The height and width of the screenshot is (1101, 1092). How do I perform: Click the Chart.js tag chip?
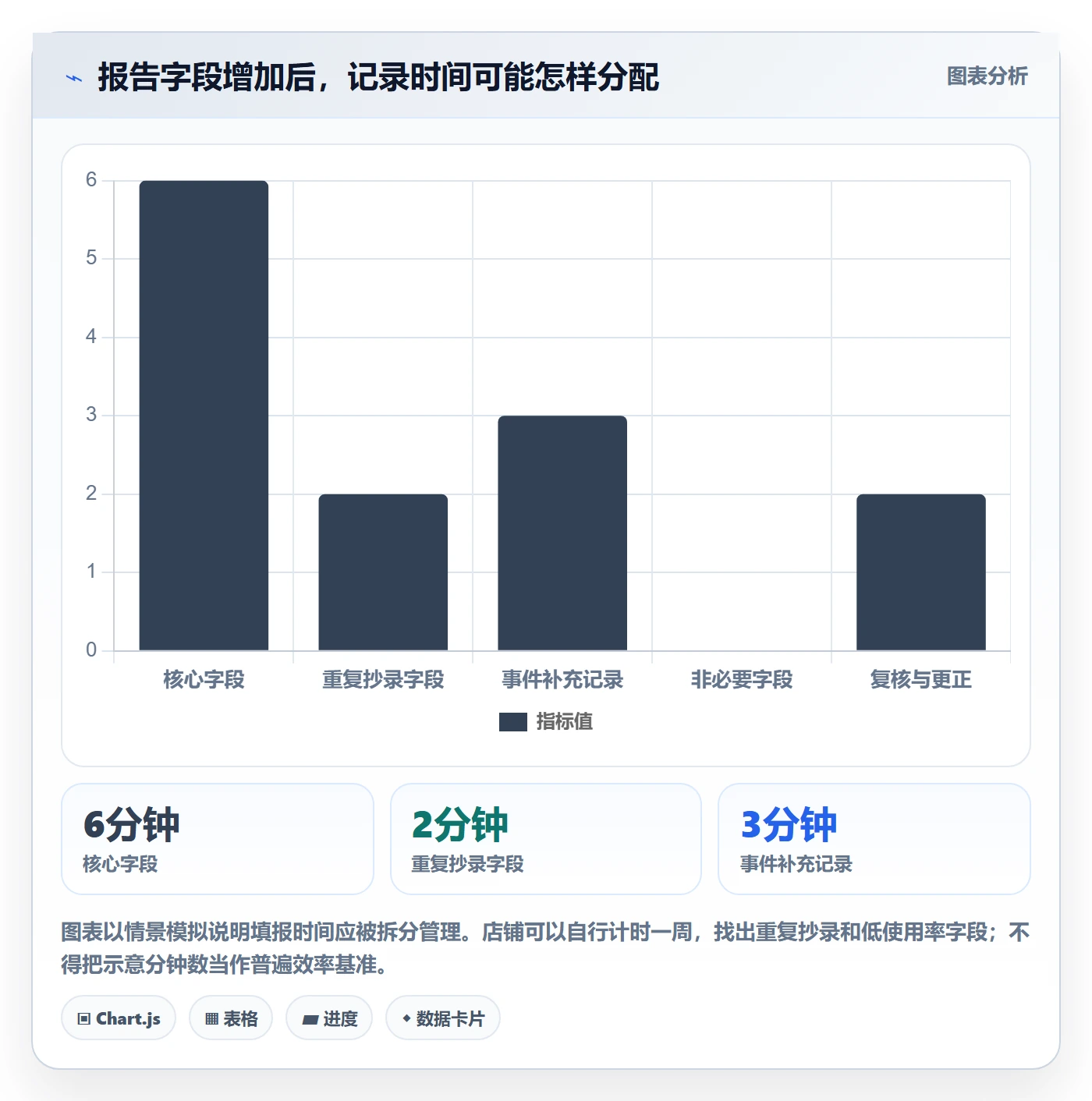[x=119, y=1018]
